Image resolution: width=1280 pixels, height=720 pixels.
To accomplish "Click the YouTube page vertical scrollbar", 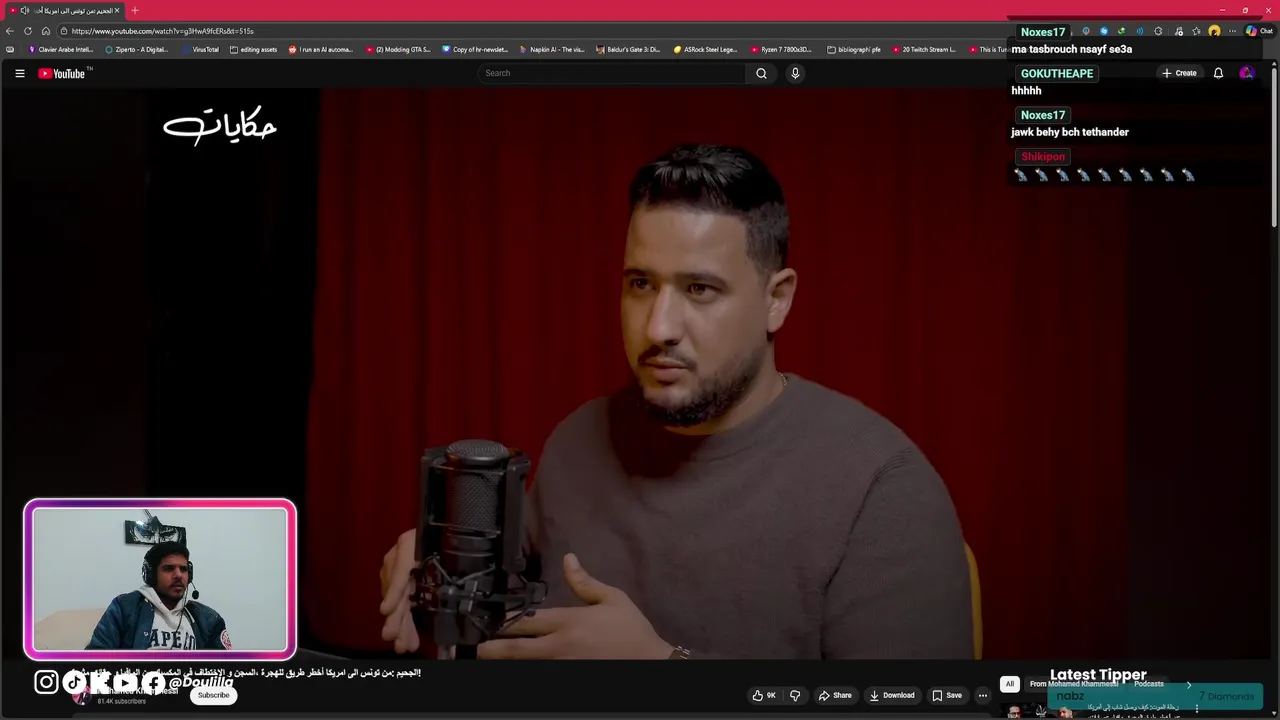I will [1274, 145].
